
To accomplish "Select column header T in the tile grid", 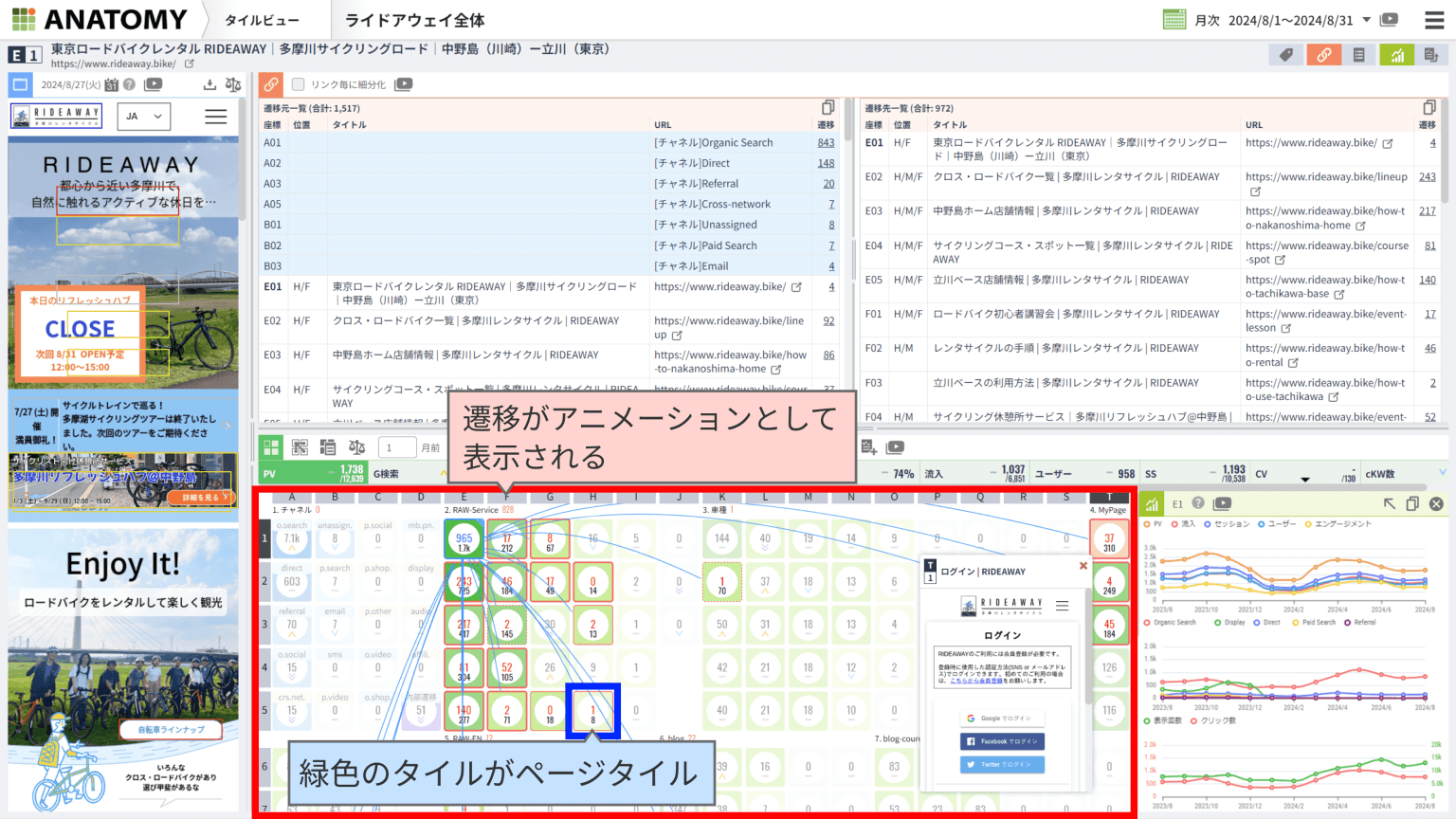I will pyautogui.click(x=1109, y=497).
